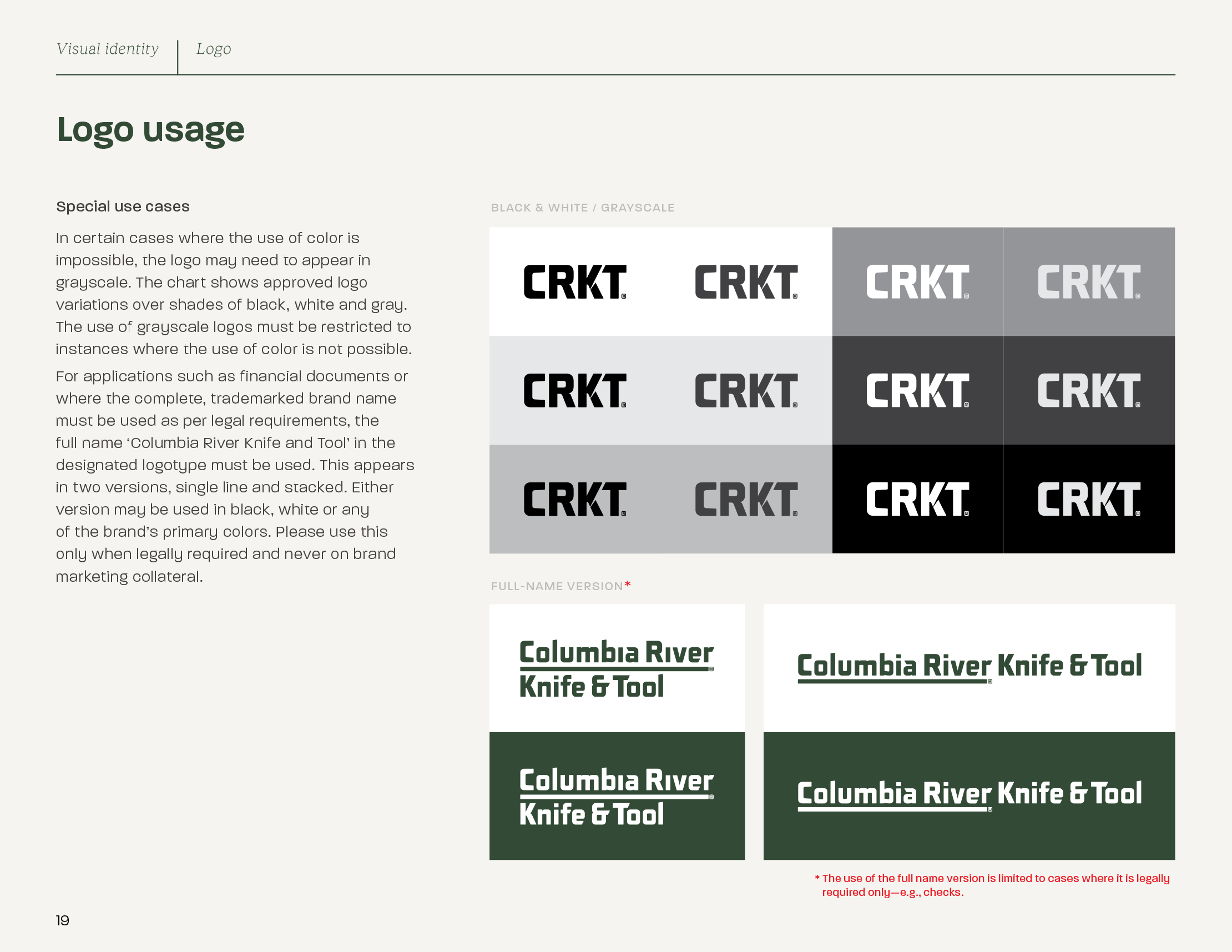Click white CRKT logo on black background
The image size is (1232, 952).
coord(918,499)
